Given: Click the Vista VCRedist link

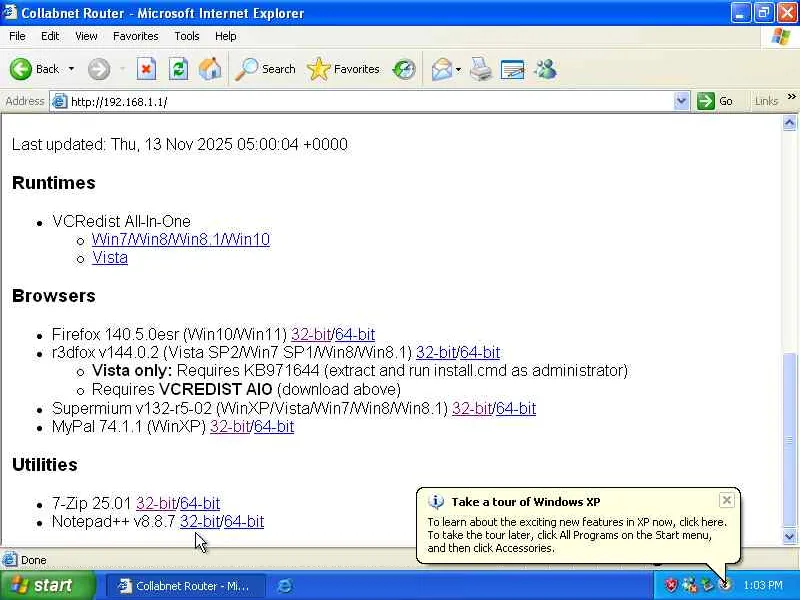Looking at the screenshot, I should (110, 258).
